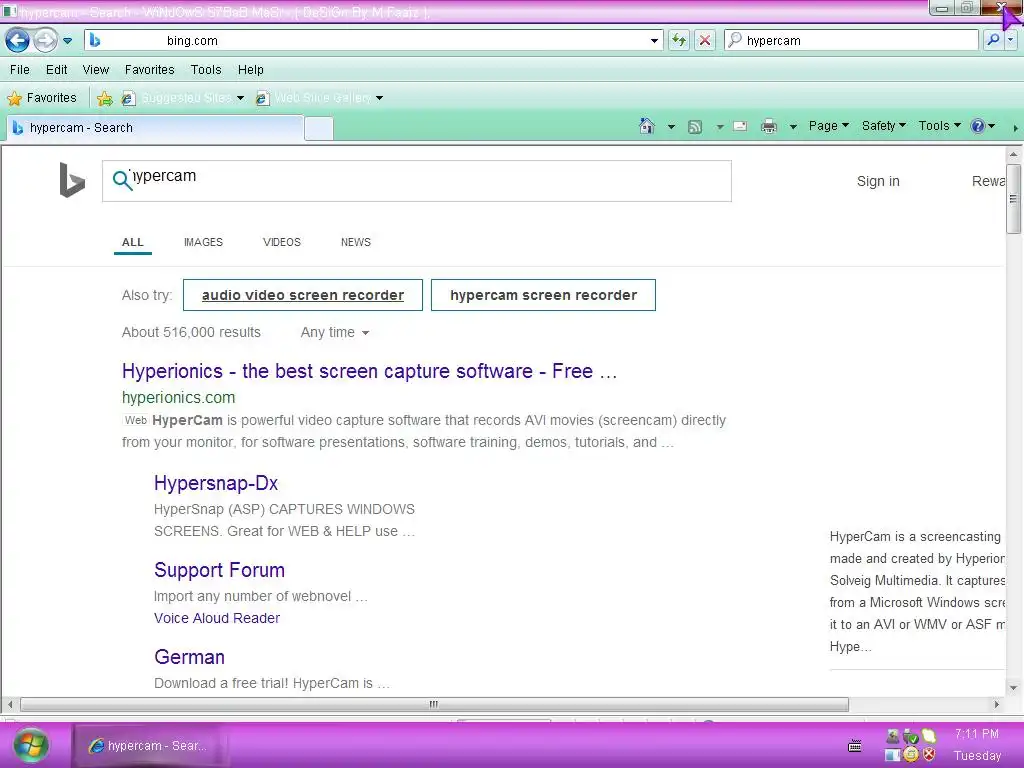Click the magnifier Search button in toolbar
The image size is (1024, 768).
tap(993, 40)
